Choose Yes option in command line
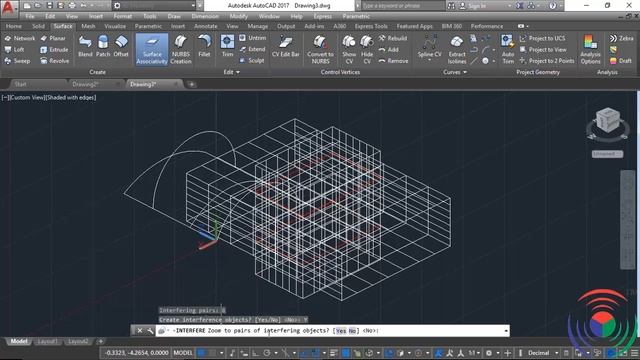The height and width of the screenshot is (360, 640). click(x=341, y=331)
